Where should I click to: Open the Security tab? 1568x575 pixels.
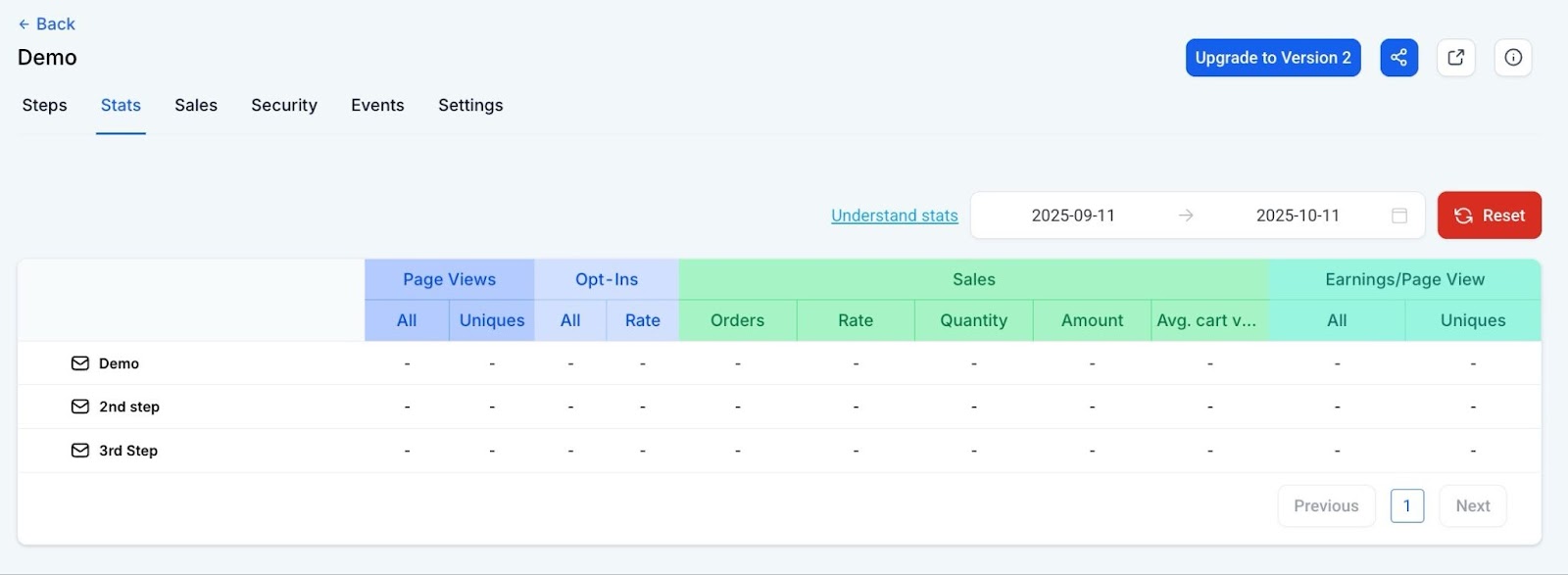coord(284,105)
